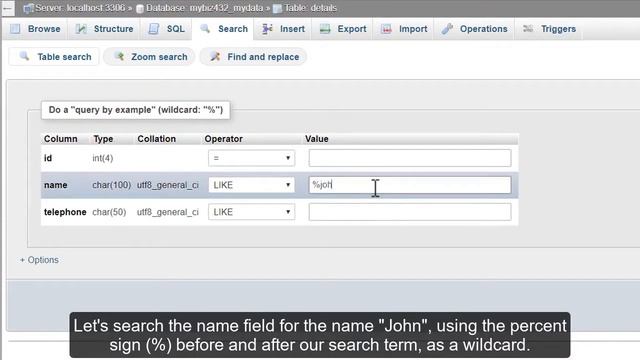
Task: Click the SQL tab document icon
Action: click(154, 29)
